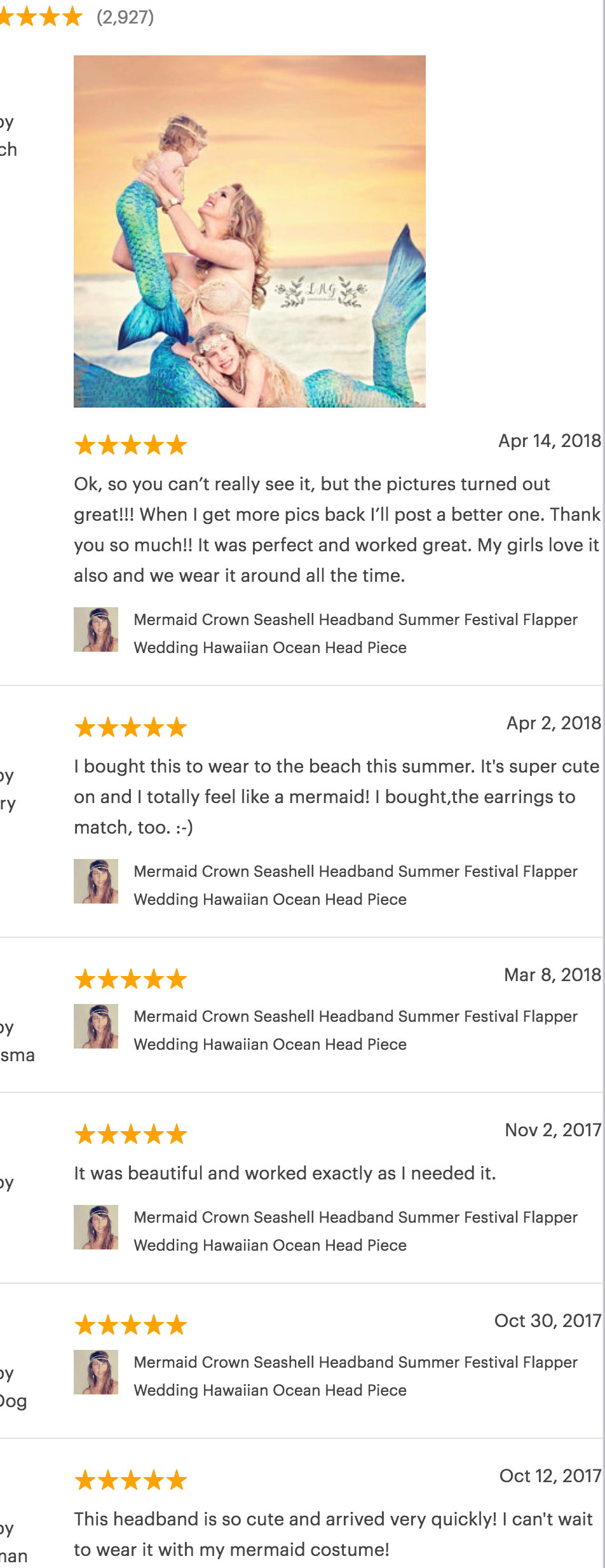Open Mermaid Crown Headband link in Apr 14 review
The image size is (605, 1568).
click(355, 633)
